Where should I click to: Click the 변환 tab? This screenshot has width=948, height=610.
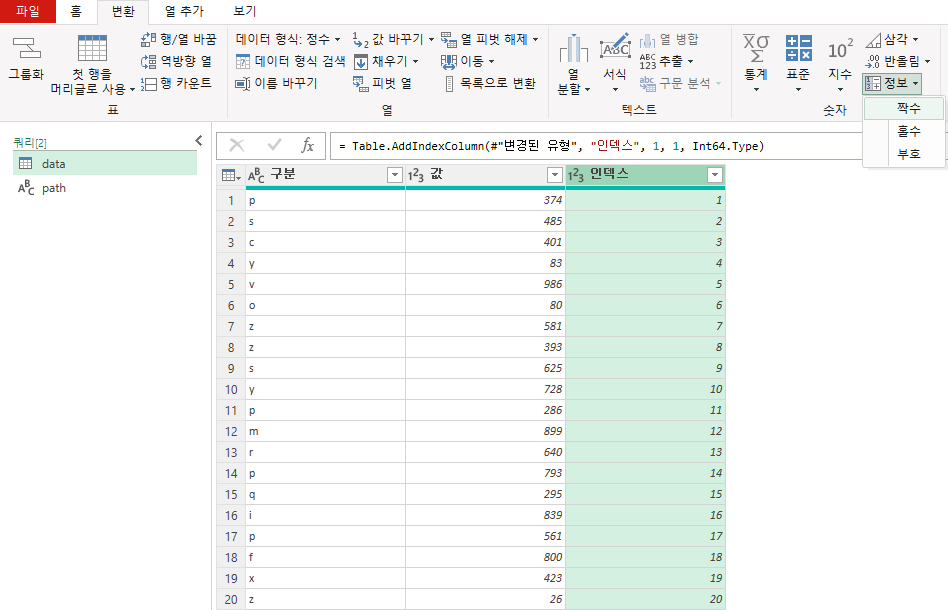point(123,11)
